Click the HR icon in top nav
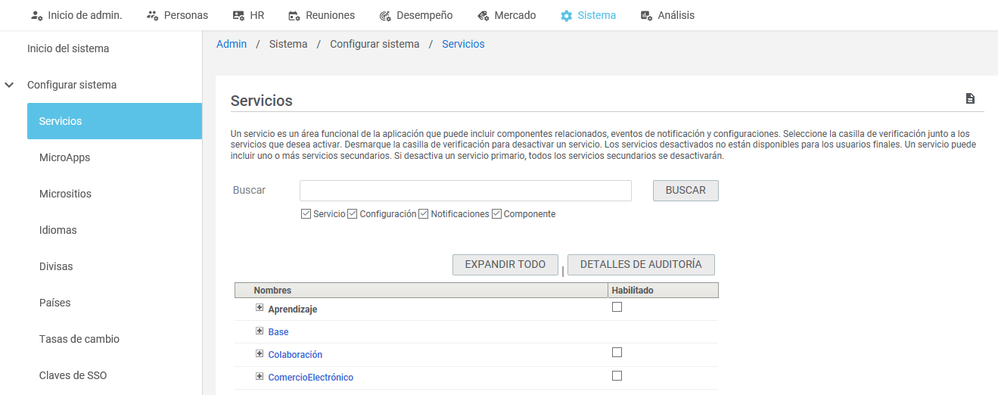Screen dimensions: 998x395 pos(238,15)
